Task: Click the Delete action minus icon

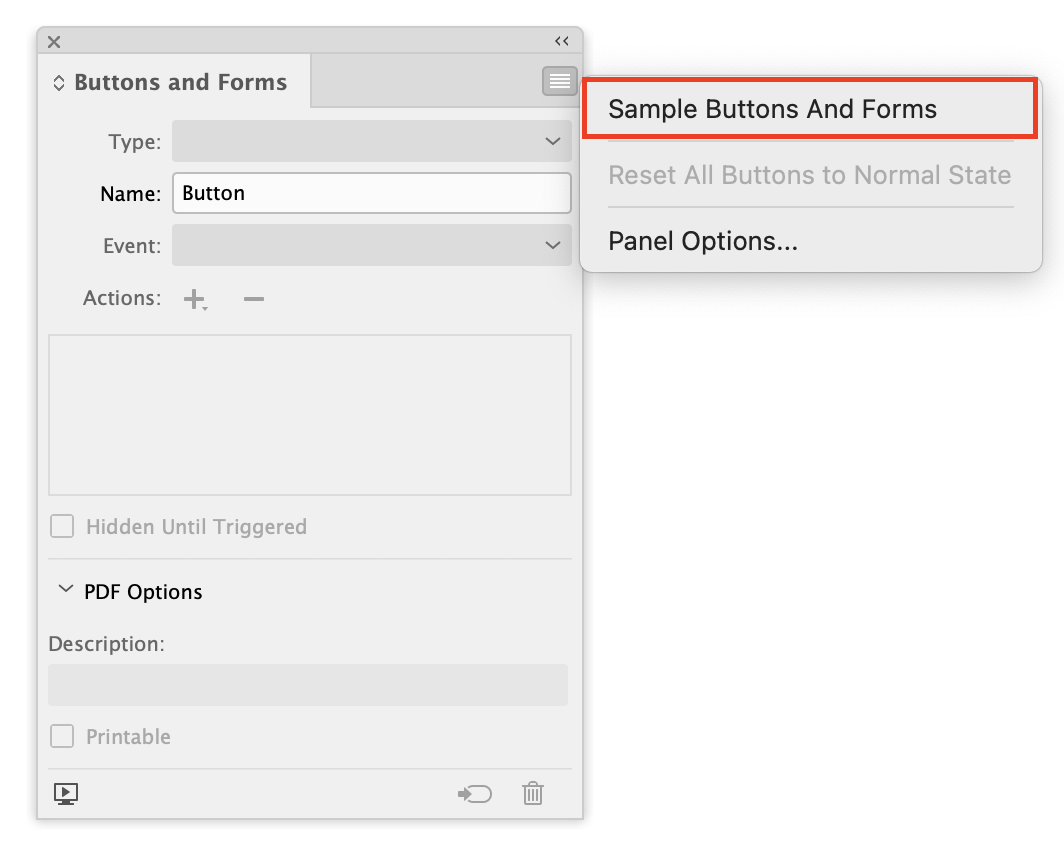Action: point(253,297)
